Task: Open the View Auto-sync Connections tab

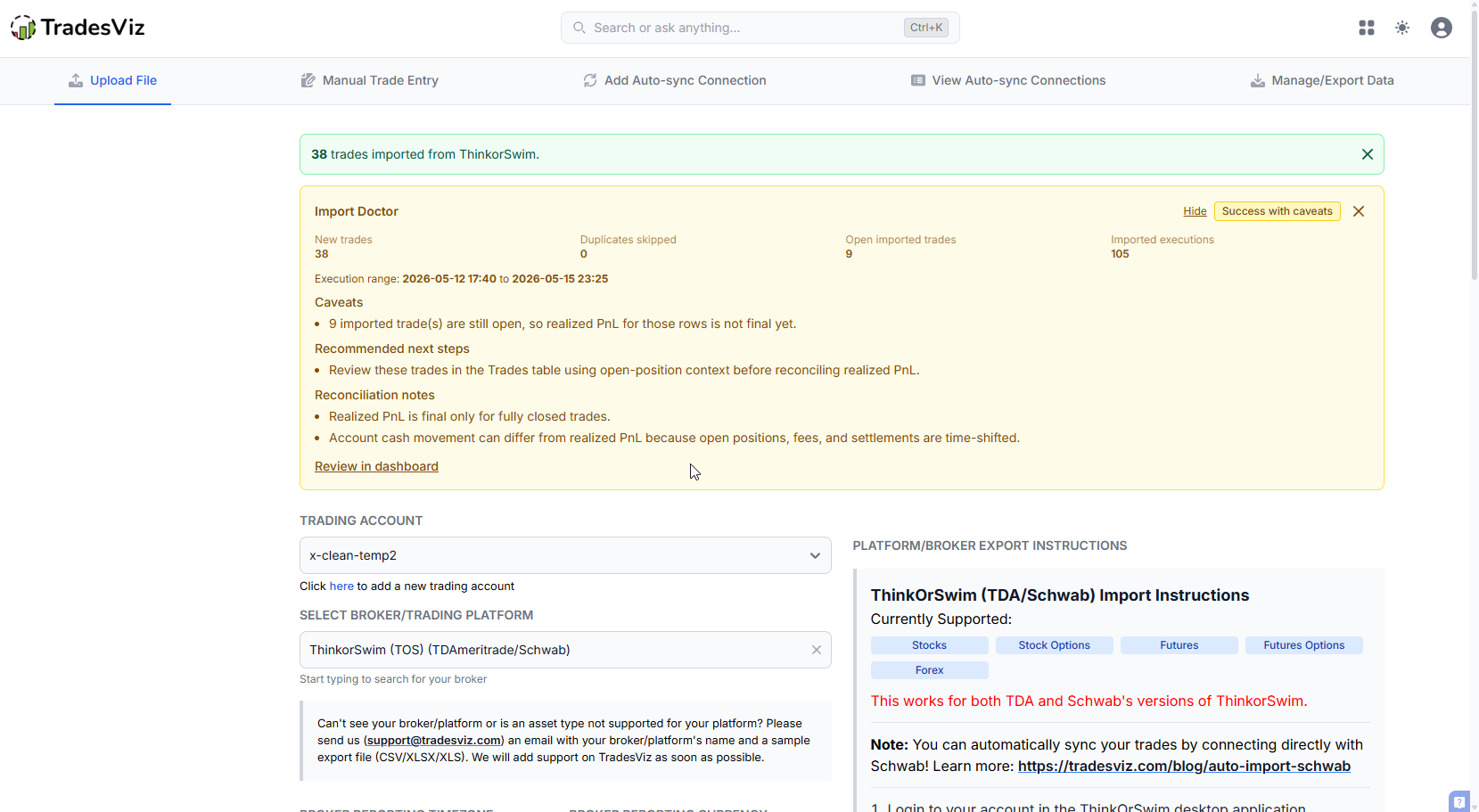Action: [1007, 80]
